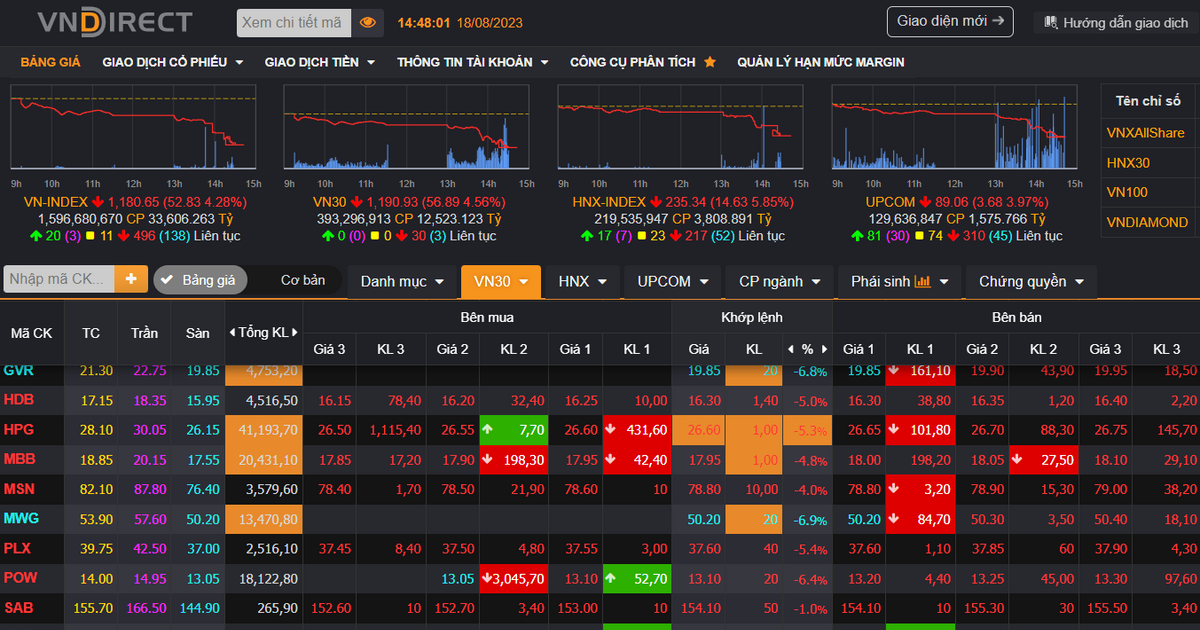Viewport: 1200px width, 630px height.
Task: Expand the Danh mục dropdown
Action: coord(402,282)
